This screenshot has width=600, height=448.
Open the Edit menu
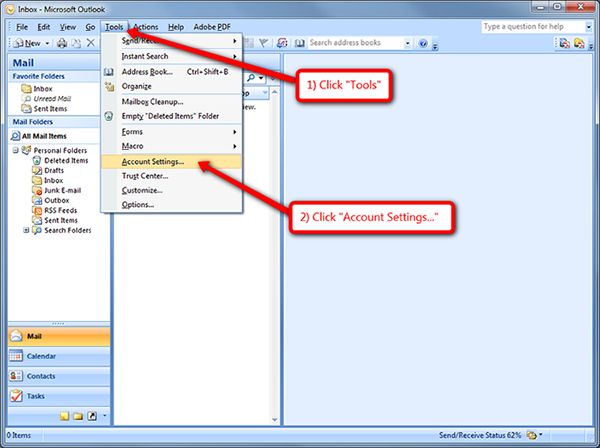pos(44,27)
